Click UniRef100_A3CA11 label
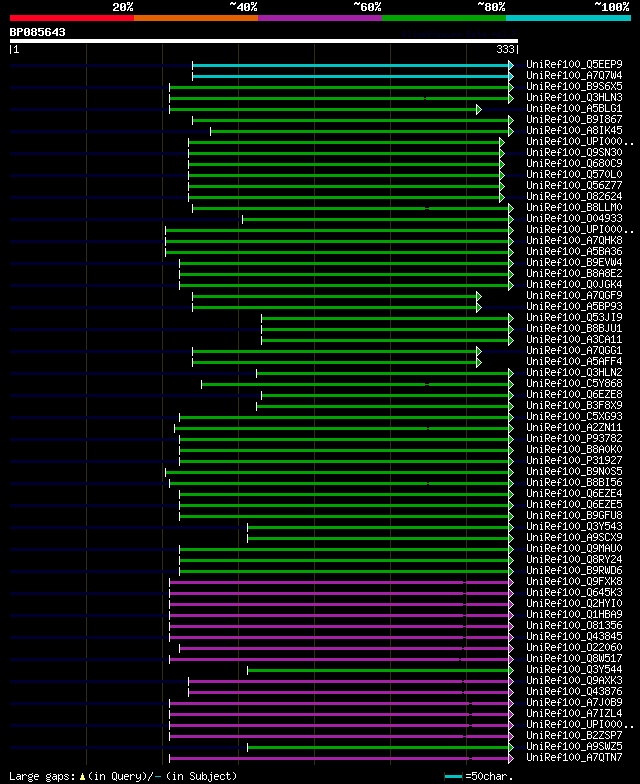The width and height of the screenshot is (640, 784). [574, 340]
